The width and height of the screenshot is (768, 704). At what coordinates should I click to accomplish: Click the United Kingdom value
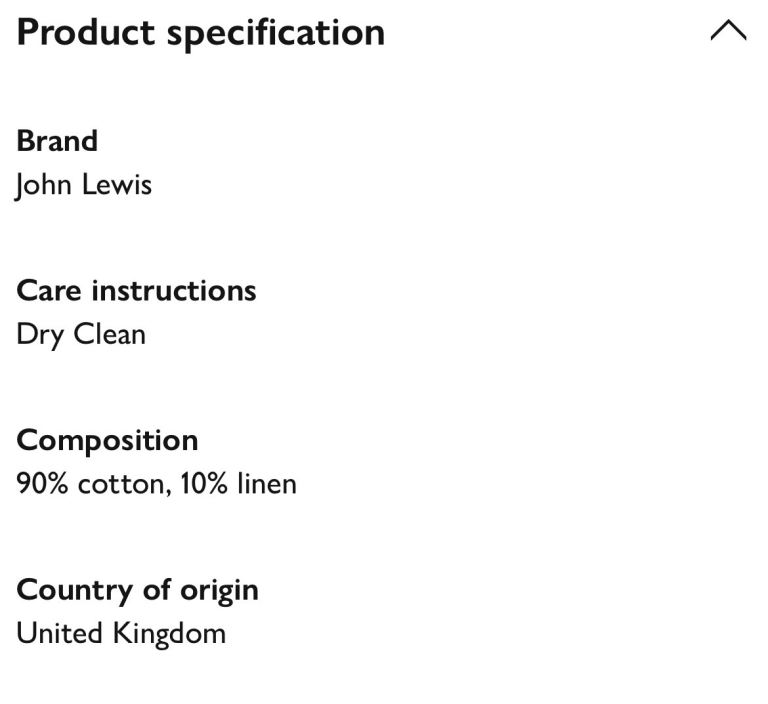121,633
